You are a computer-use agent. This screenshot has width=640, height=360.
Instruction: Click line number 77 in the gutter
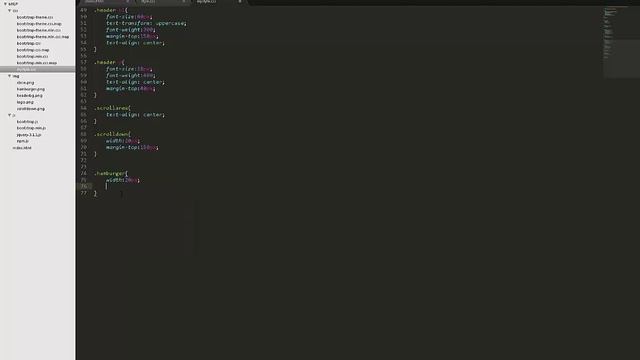pos(83,193)
